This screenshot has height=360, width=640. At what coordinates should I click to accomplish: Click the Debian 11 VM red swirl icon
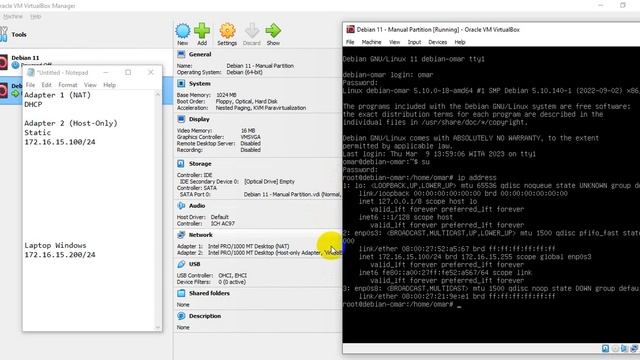coord(3,62)
